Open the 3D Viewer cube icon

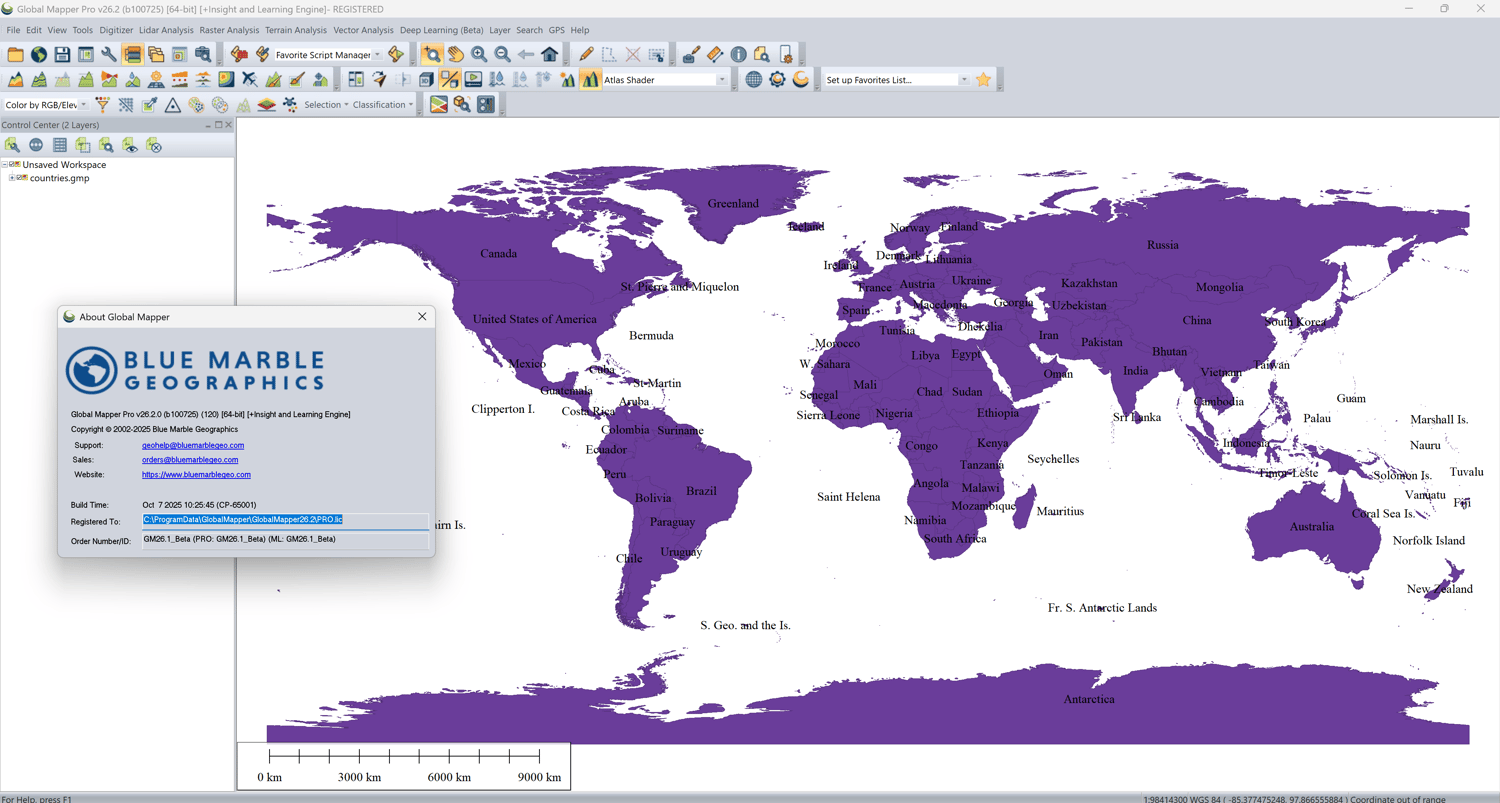[x=426, y=80]
